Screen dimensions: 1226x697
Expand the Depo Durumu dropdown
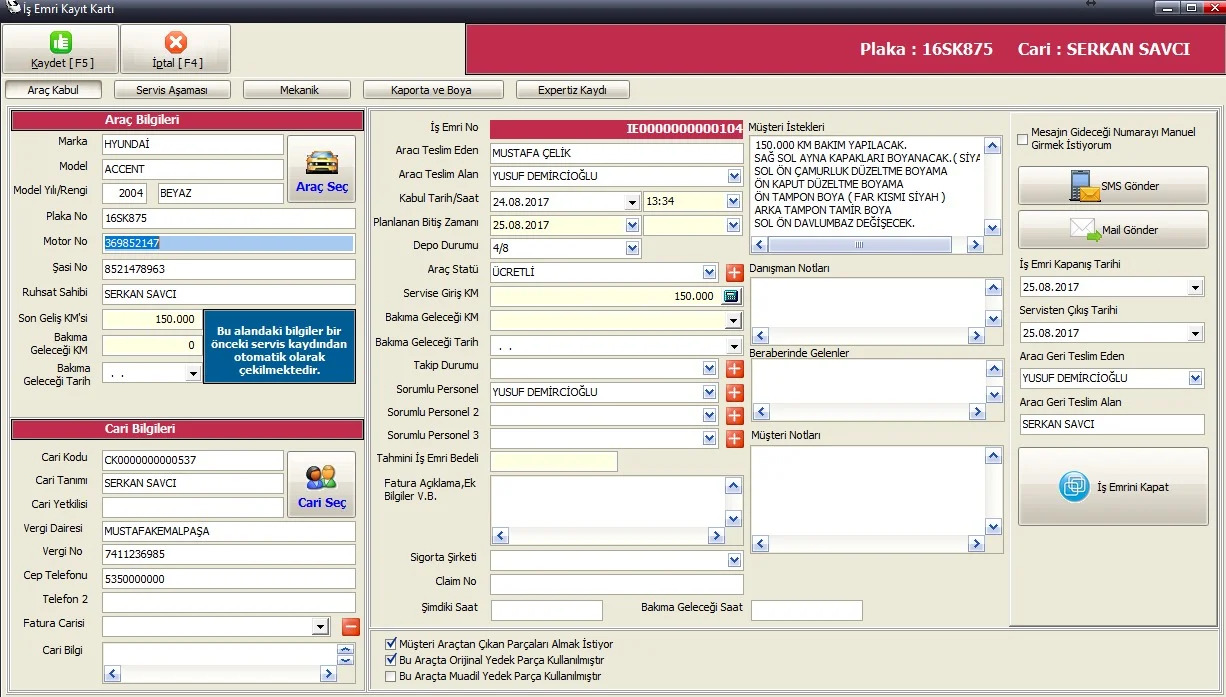[632, 248]
